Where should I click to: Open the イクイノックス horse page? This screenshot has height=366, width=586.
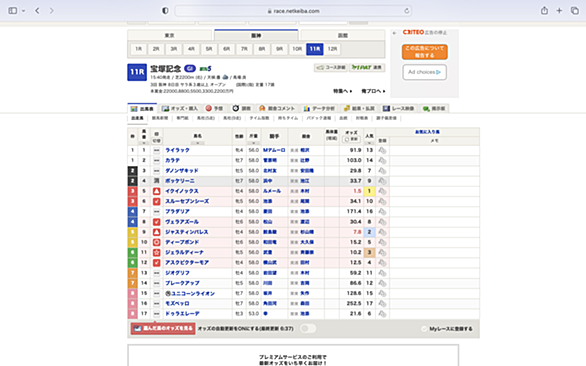[182, 191]
